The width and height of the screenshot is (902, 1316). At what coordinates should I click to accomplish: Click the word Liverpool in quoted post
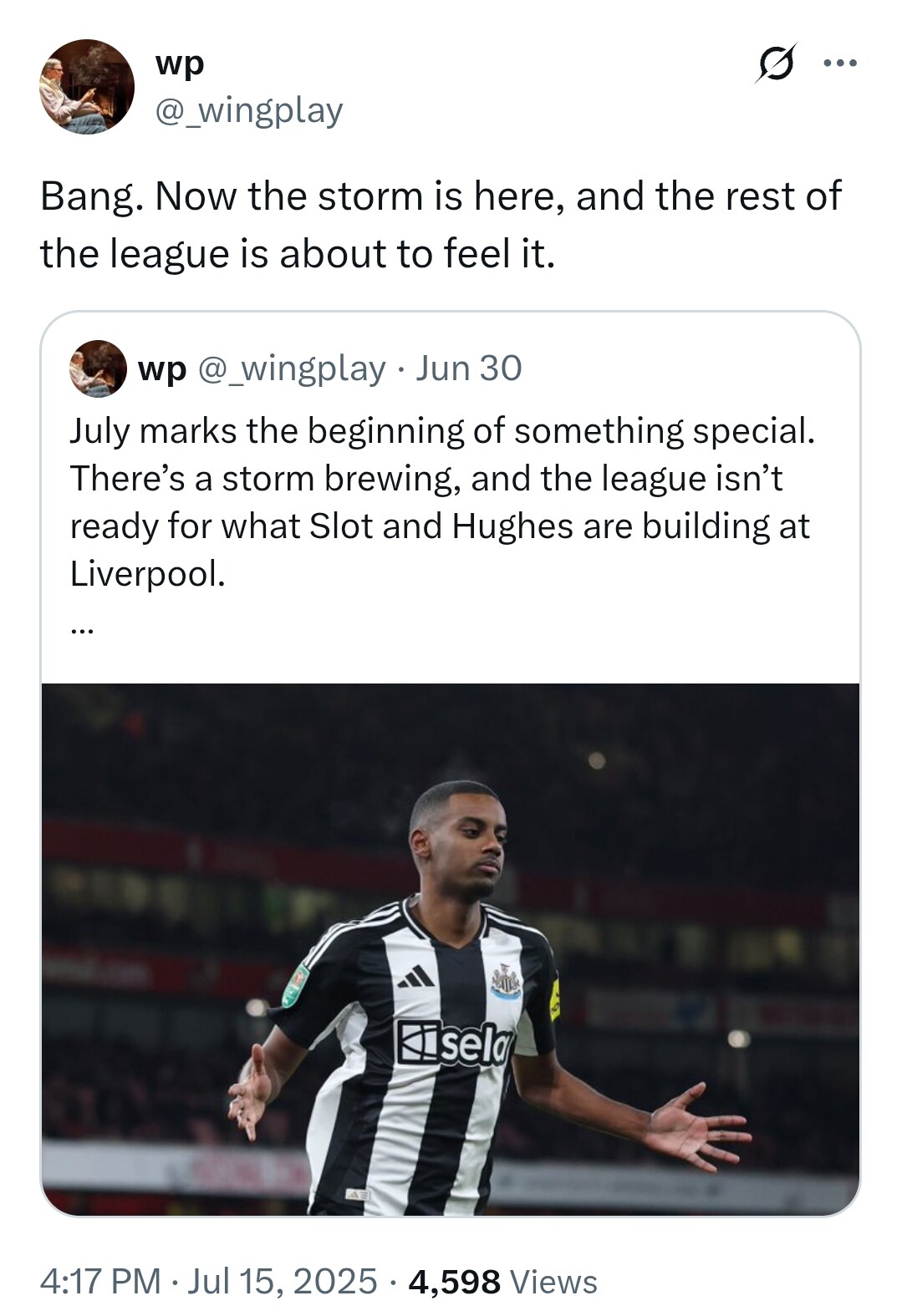click(x=147, y=573)
